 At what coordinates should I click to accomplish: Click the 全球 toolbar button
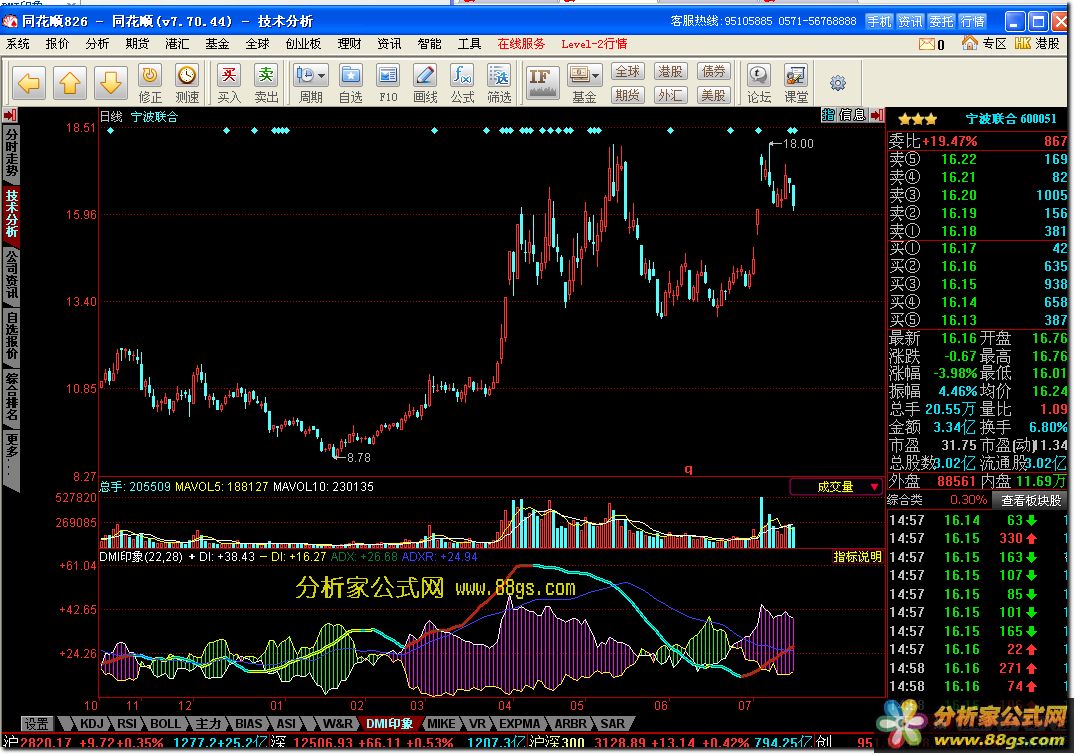point(627,71)
